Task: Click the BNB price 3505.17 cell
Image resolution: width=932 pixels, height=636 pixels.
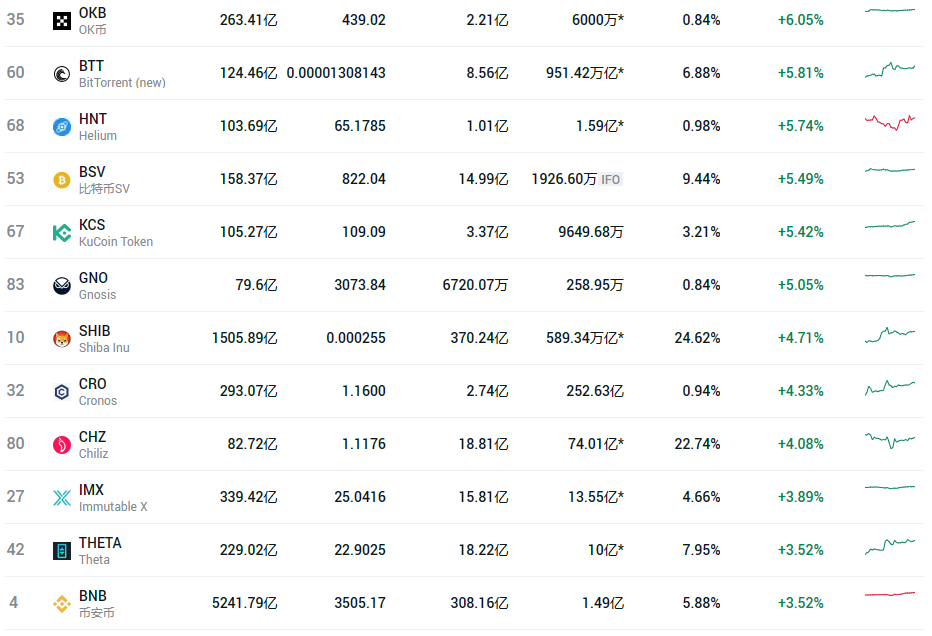Action: click(x=360, y=603)
